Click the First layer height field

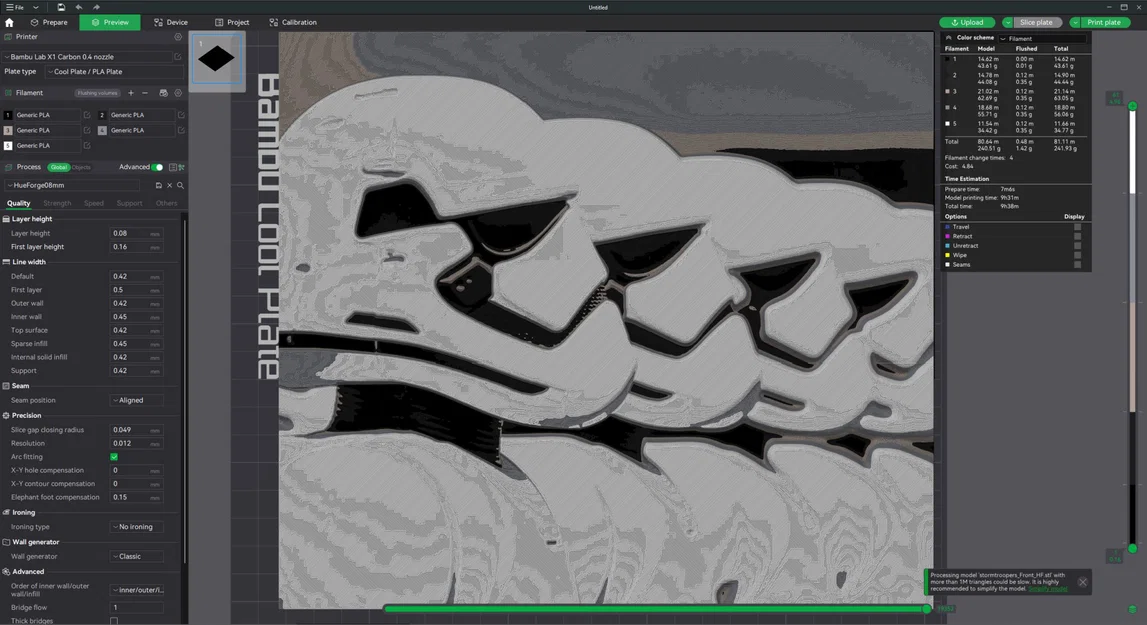point(136,247)
